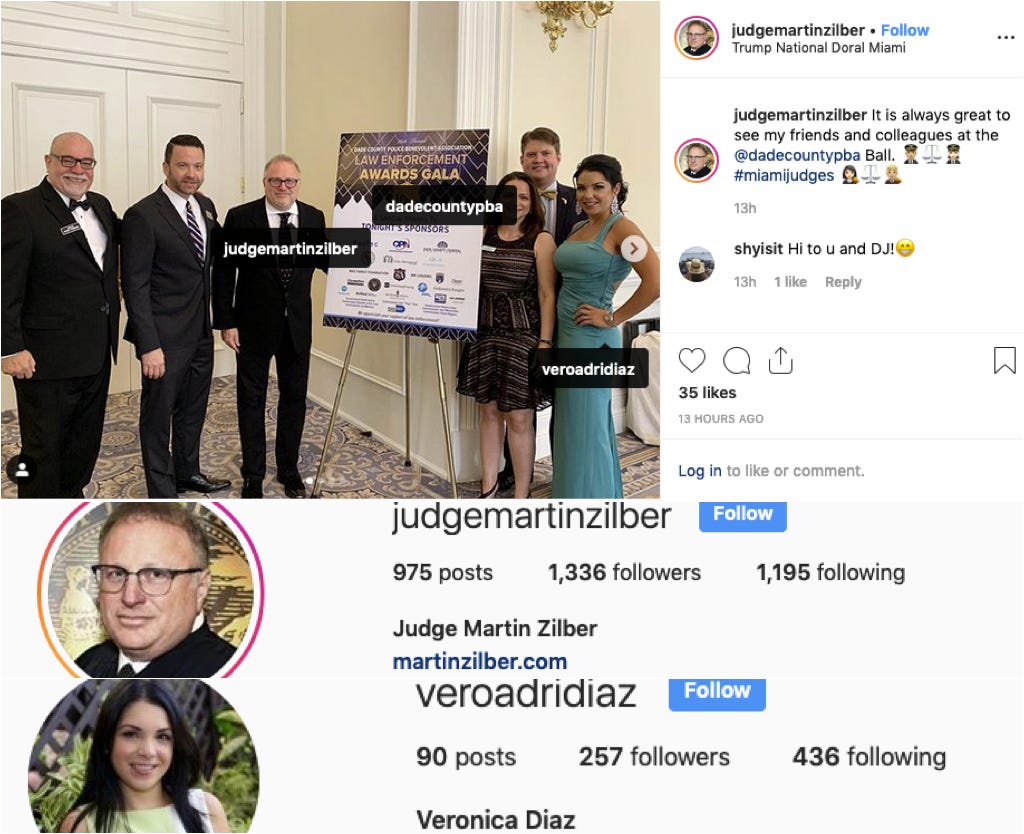Click the blue Follow button for judgemartinzilber profile
The height and width of the screenshot is (834, 1024).
tap(743, 515)
